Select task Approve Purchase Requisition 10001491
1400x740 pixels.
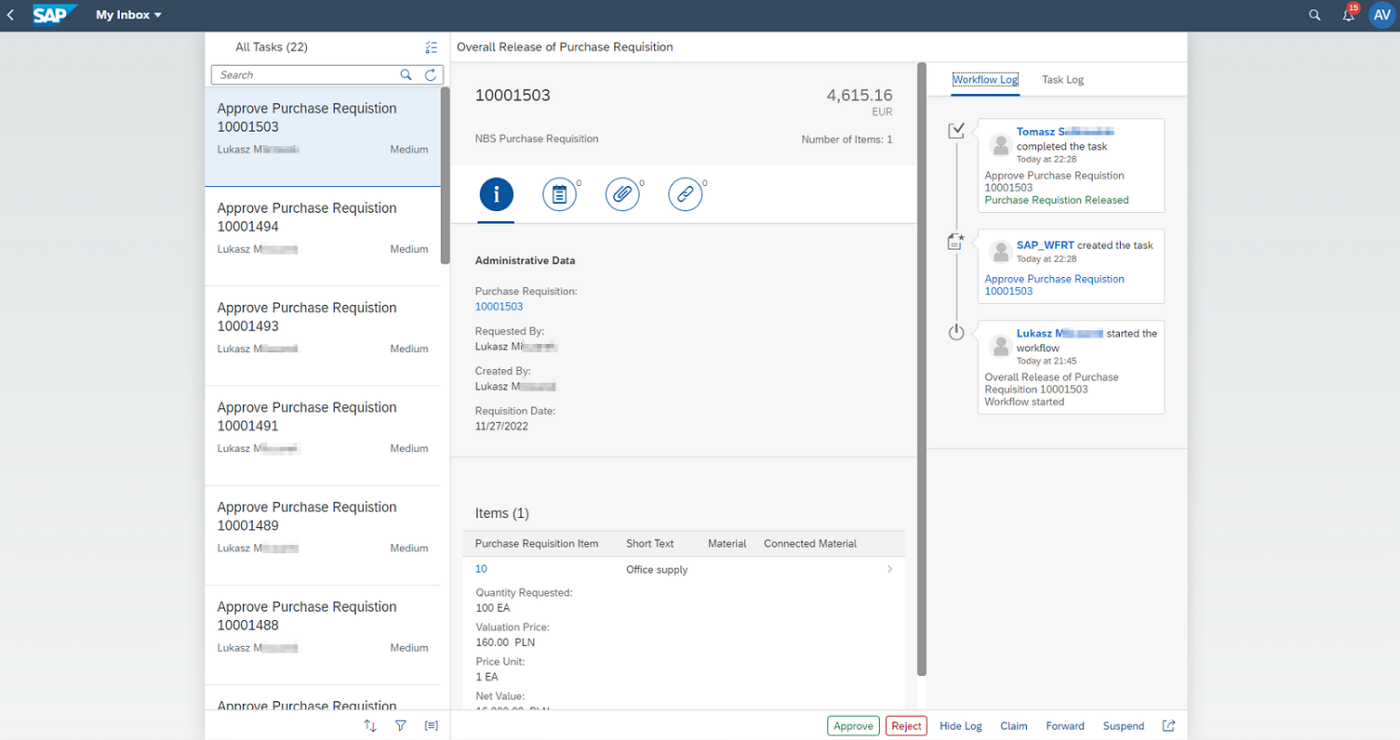322,436
